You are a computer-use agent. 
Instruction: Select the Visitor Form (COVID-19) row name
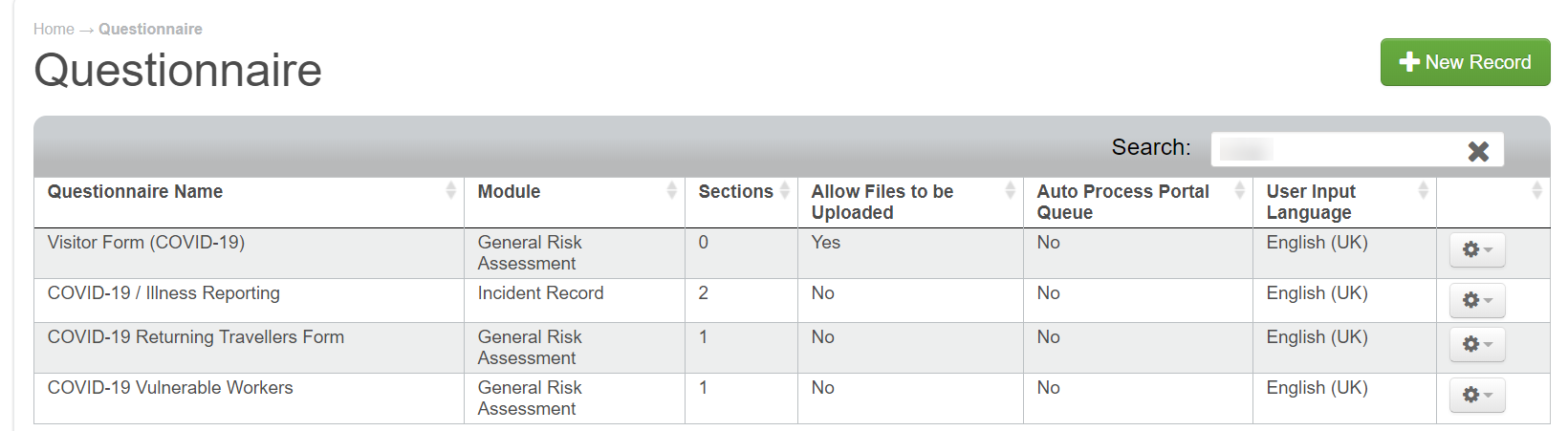146,243
